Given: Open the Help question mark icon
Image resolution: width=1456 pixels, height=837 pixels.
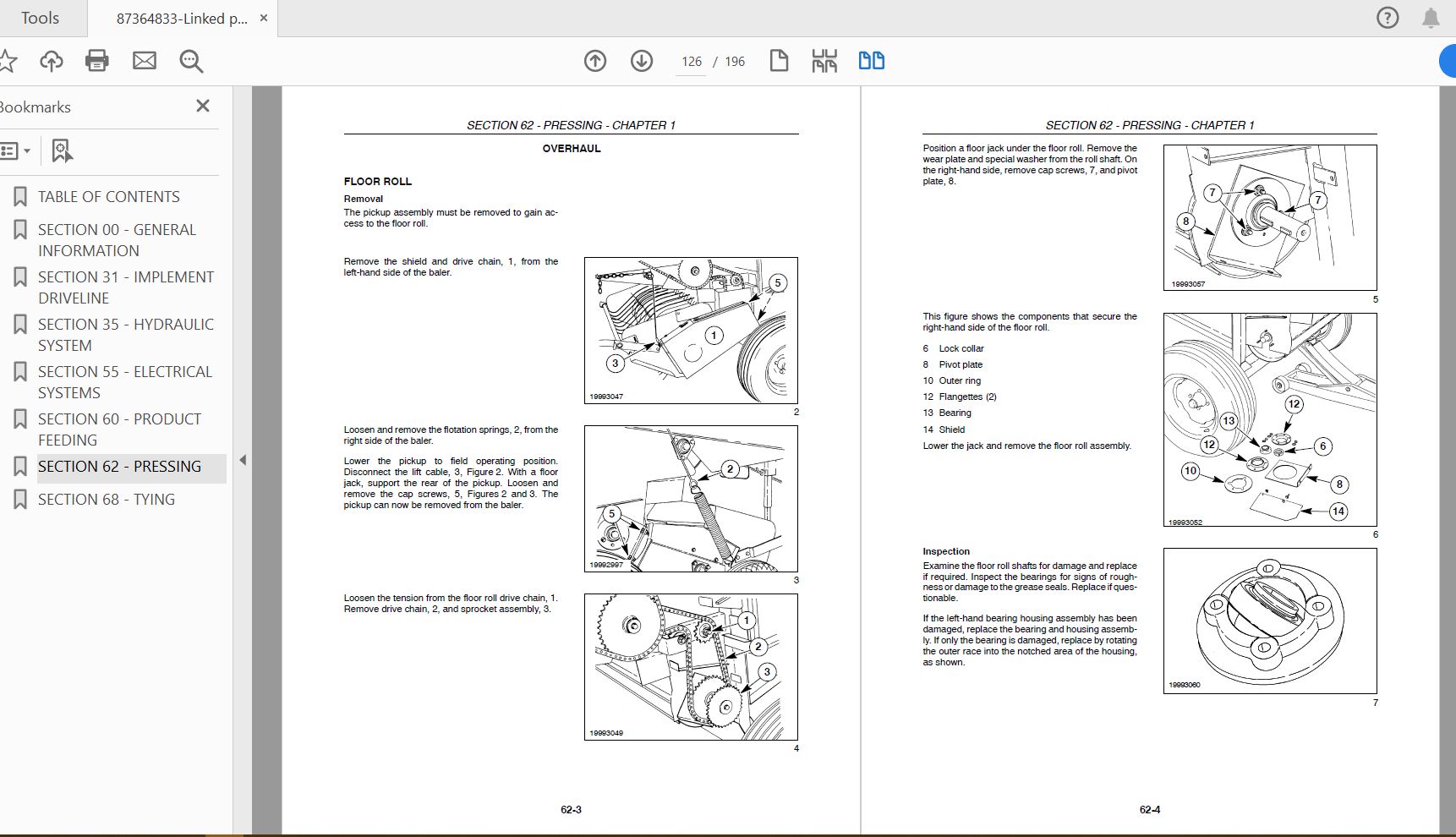Looking at the screenshot, I should coord(1388,18).
